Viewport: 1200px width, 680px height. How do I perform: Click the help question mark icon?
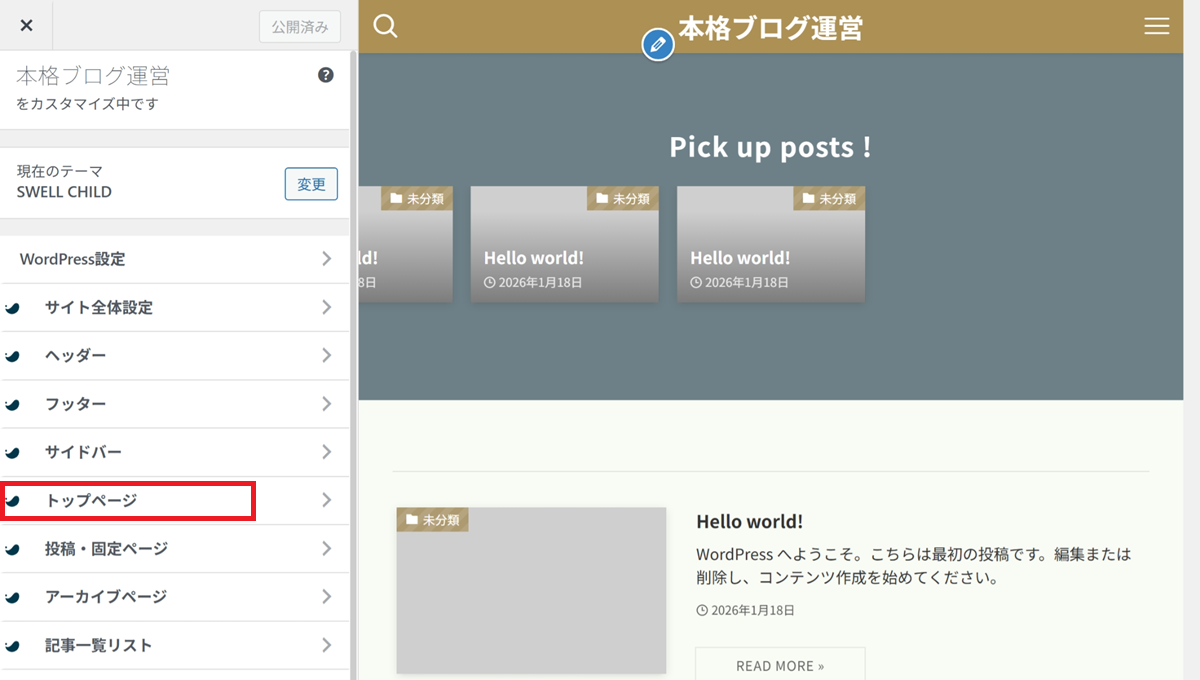(x=325, y=75)
